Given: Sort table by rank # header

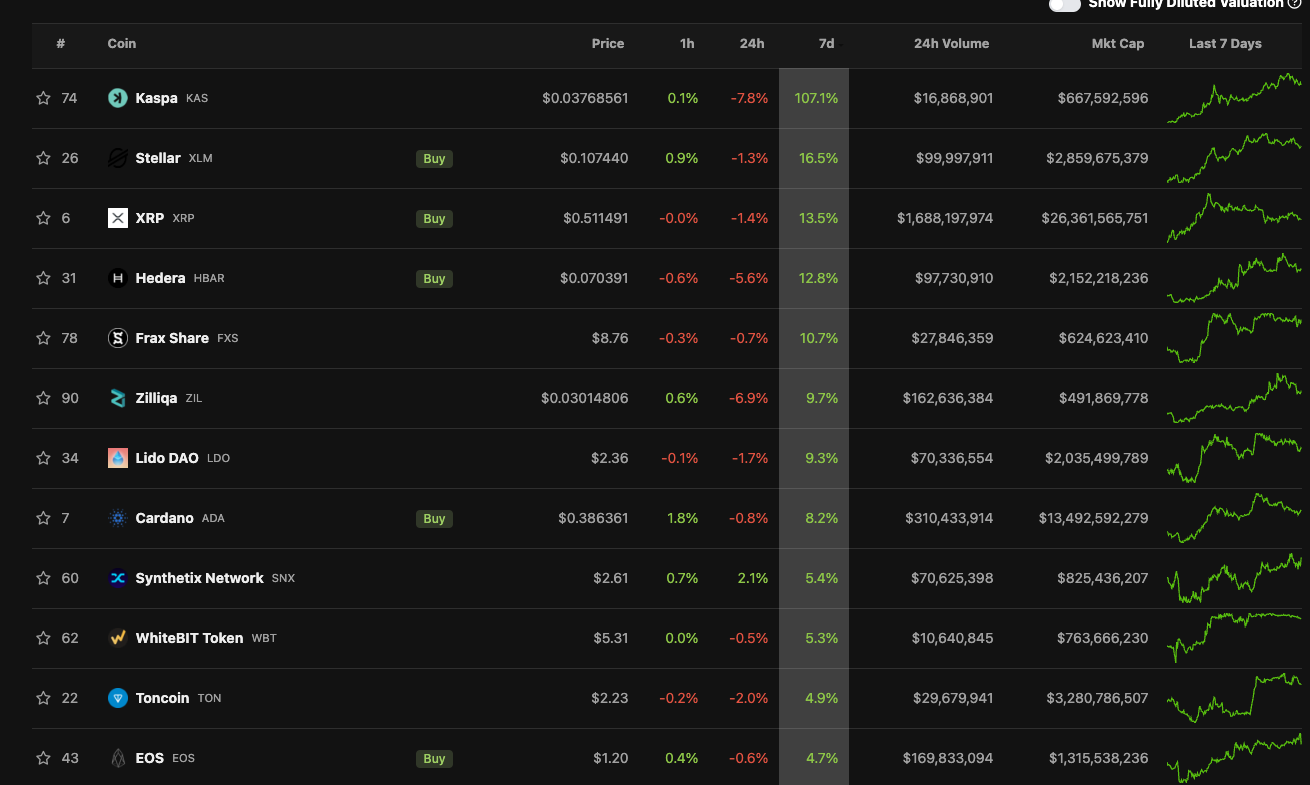Looking at the screenshot, I should tap(61, 44).
